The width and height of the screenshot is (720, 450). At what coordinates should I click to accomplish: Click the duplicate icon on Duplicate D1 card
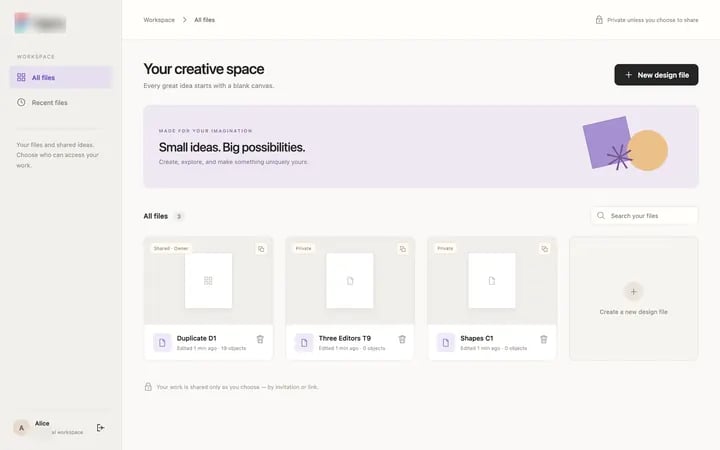click(261, 249)
